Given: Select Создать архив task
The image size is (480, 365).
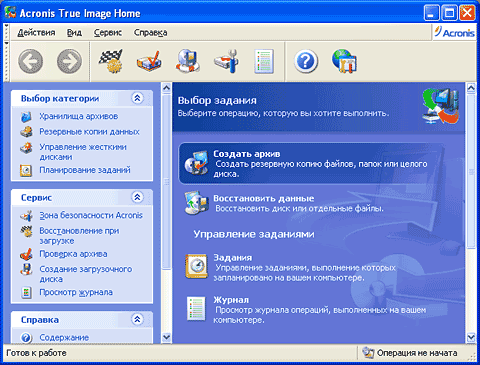Looking at the screenshot, I should click(x=311, y=164).
